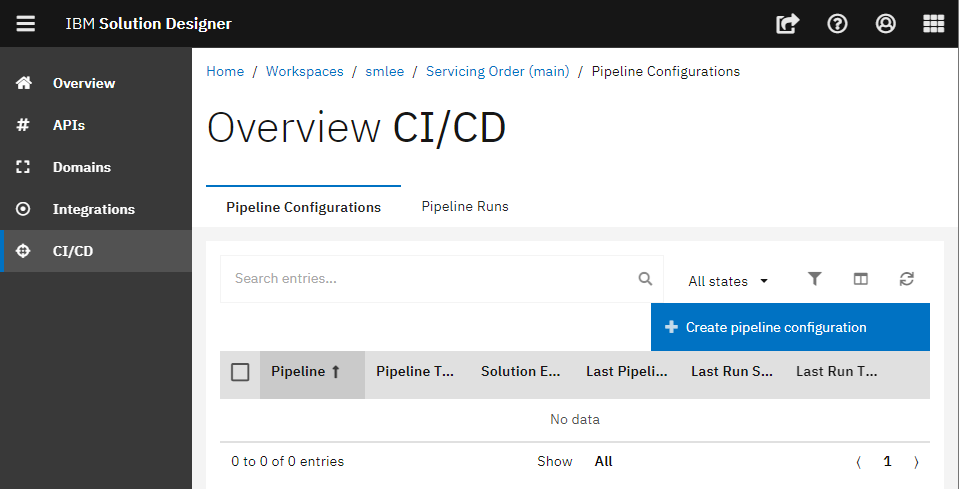The image size is (959, 489).
Task: Click the share/export icon in header
Action: pos(788,24)
